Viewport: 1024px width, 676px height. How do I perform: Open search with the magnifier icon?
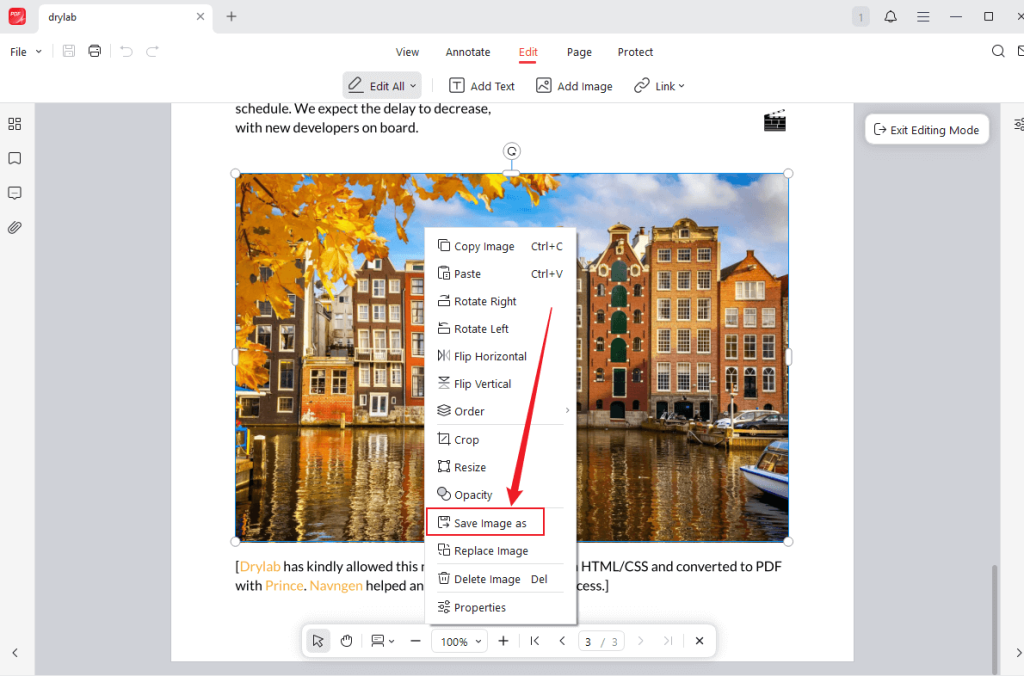tap(997, 50)
